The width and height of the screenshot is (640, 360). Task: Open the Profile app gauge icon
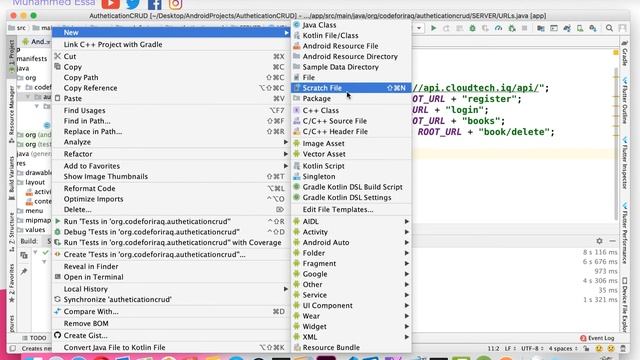(498, 28)
